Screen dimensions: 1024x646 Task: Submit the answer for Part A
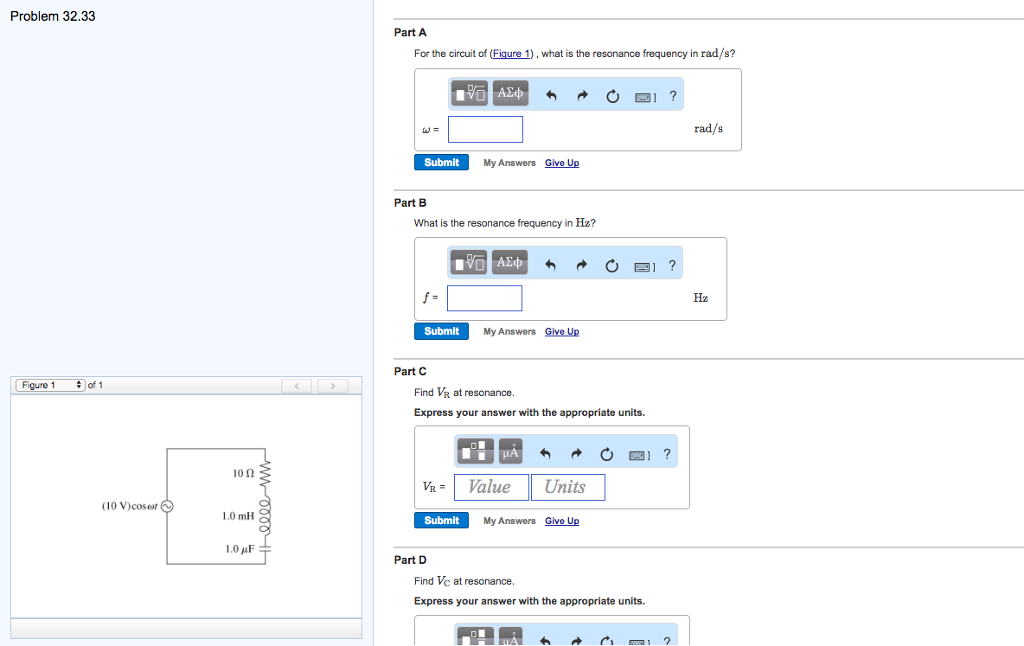click(441, 161)
